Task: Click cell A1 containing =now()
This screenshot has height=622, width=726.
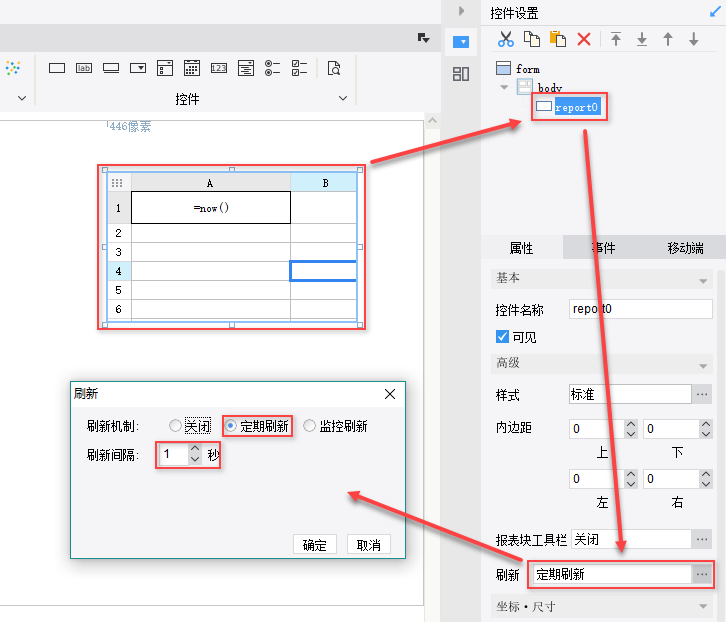Action: click(211, 208)
